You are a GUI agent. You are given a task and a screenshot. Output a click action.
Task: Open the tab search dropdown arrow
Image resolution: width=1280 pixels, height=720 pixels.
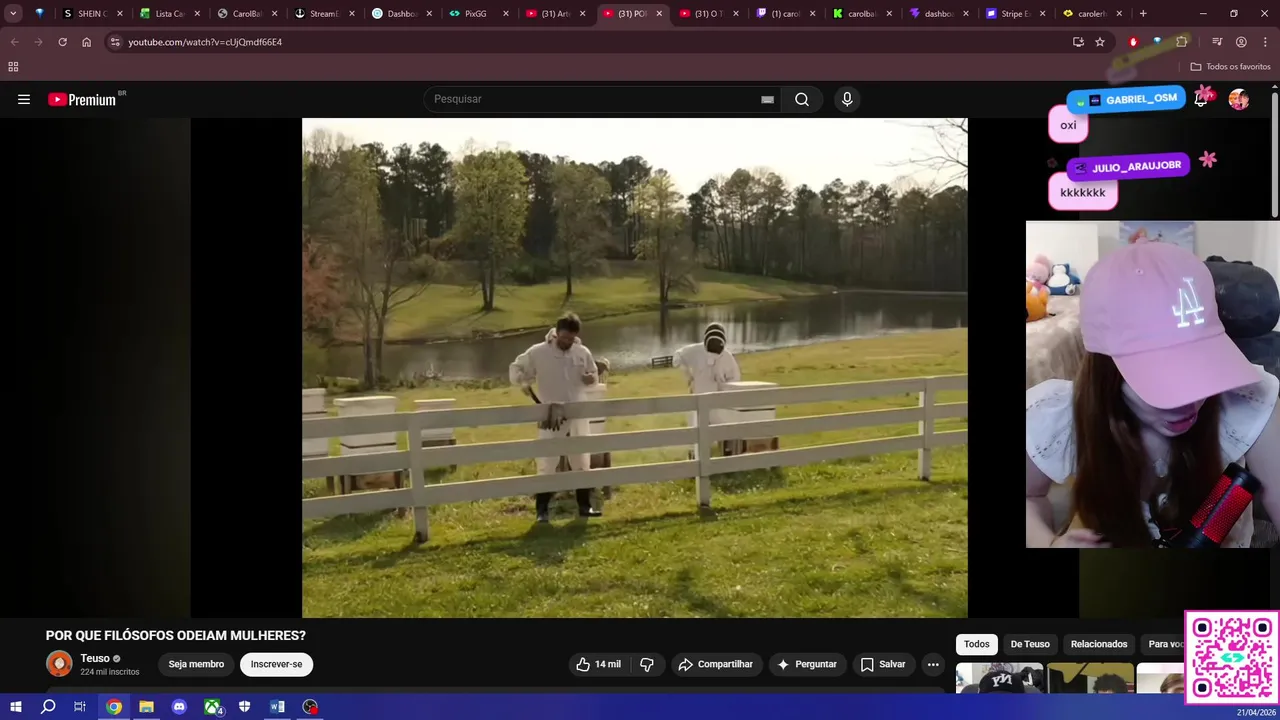(13, 14)
